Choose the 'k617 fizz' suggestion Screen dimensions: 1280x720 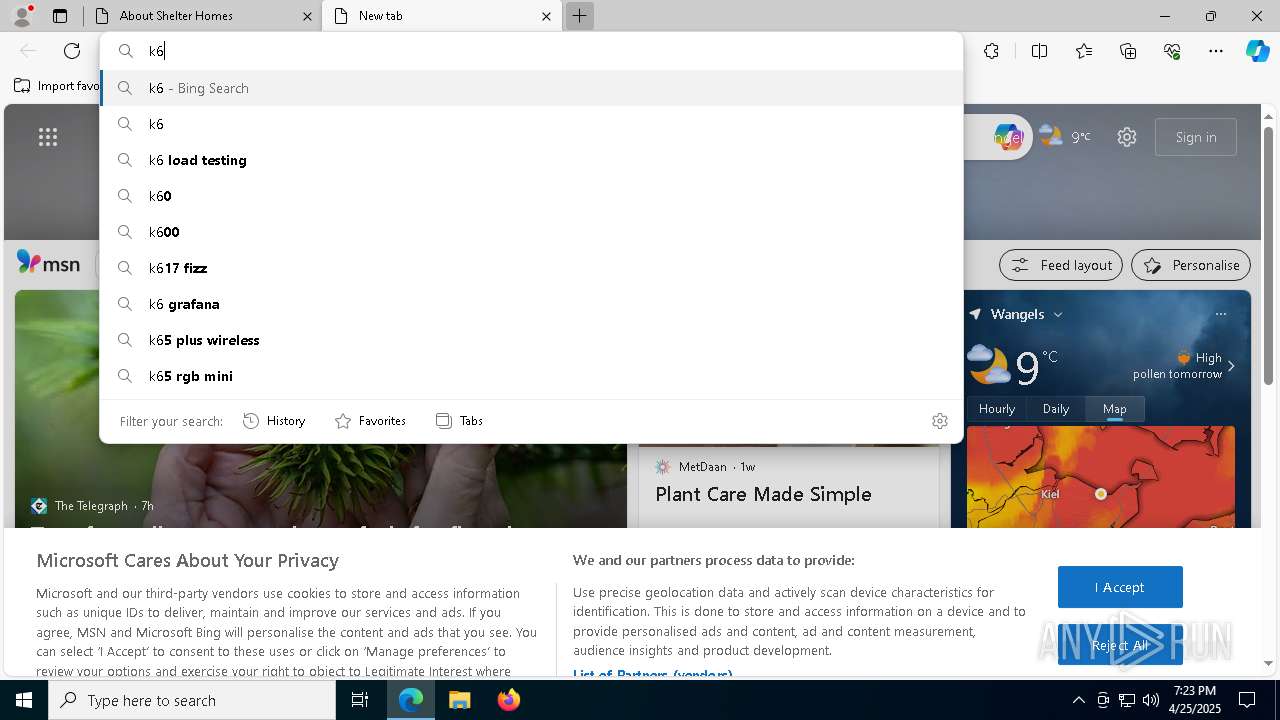pos(531,268)
